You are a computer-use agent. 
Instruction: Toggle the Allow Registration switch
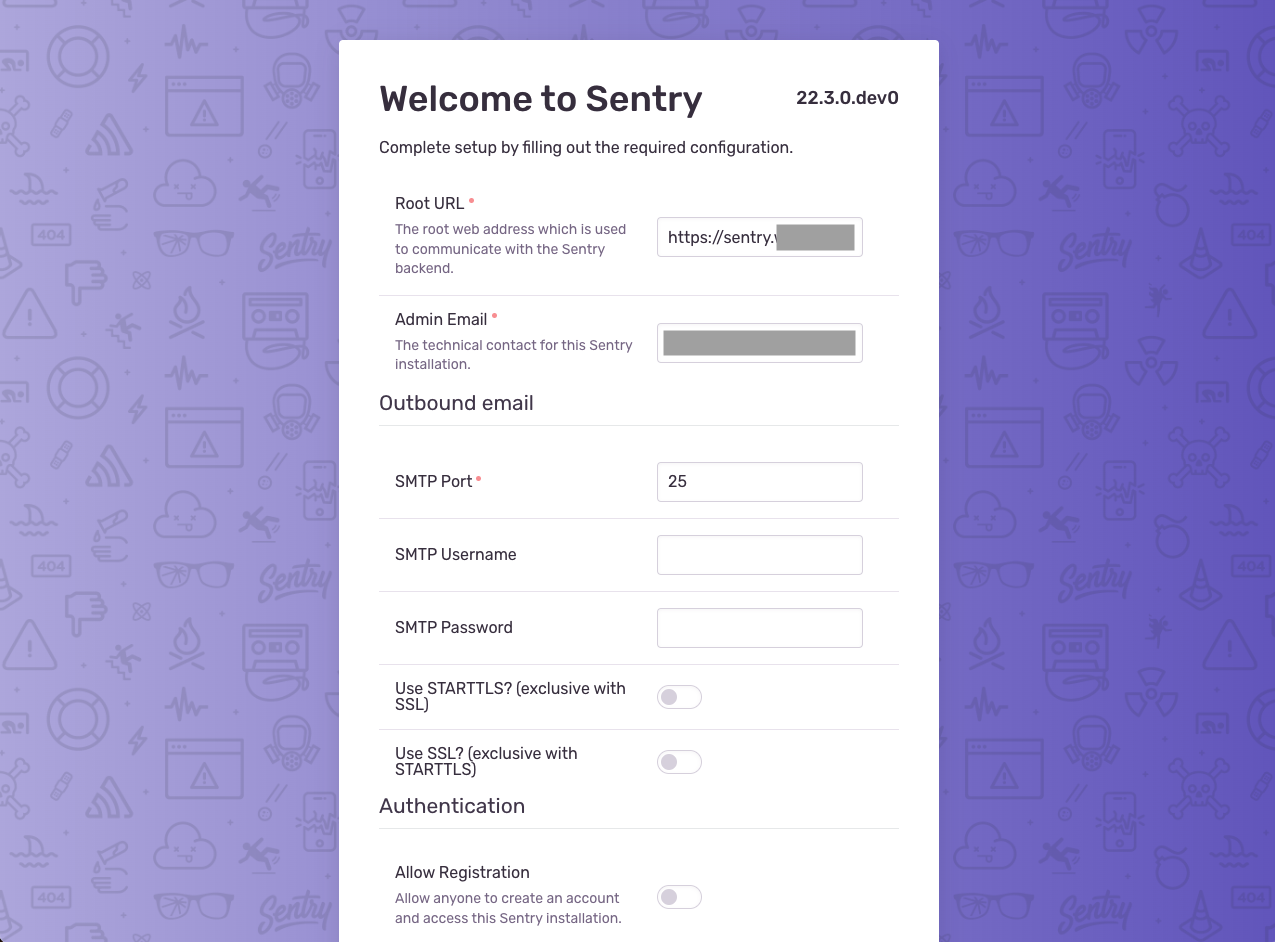tap(679, 897)
